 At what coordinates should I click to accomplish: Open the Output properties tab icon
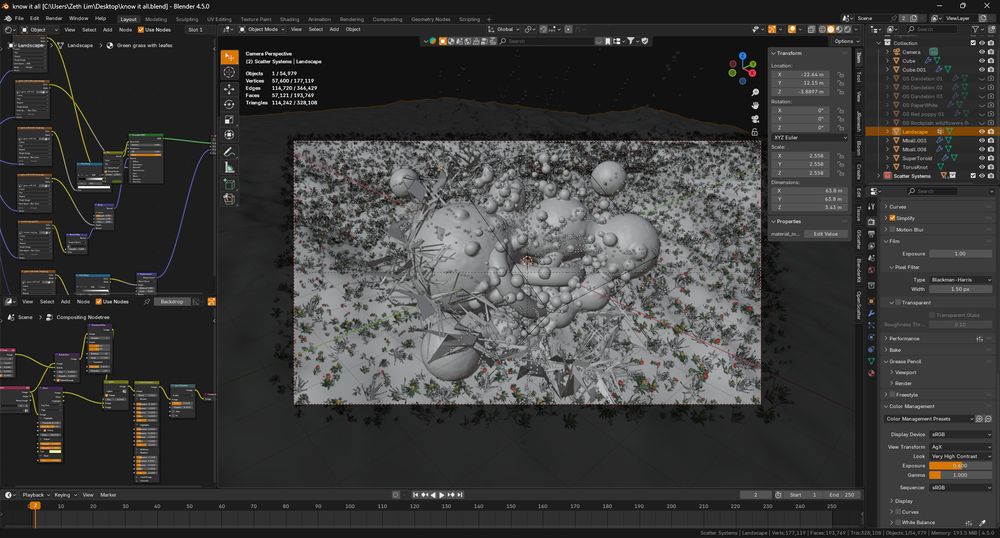[x=871, y=234]
